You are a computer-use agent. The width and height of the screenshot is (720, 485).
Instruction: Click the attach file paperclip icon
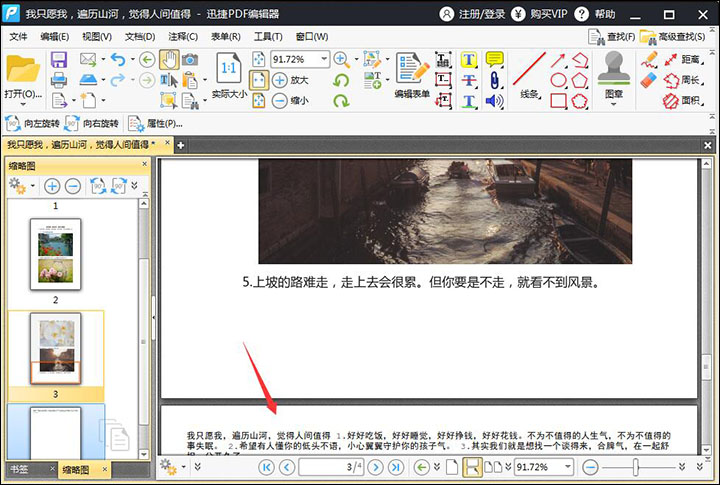(494, 80)
